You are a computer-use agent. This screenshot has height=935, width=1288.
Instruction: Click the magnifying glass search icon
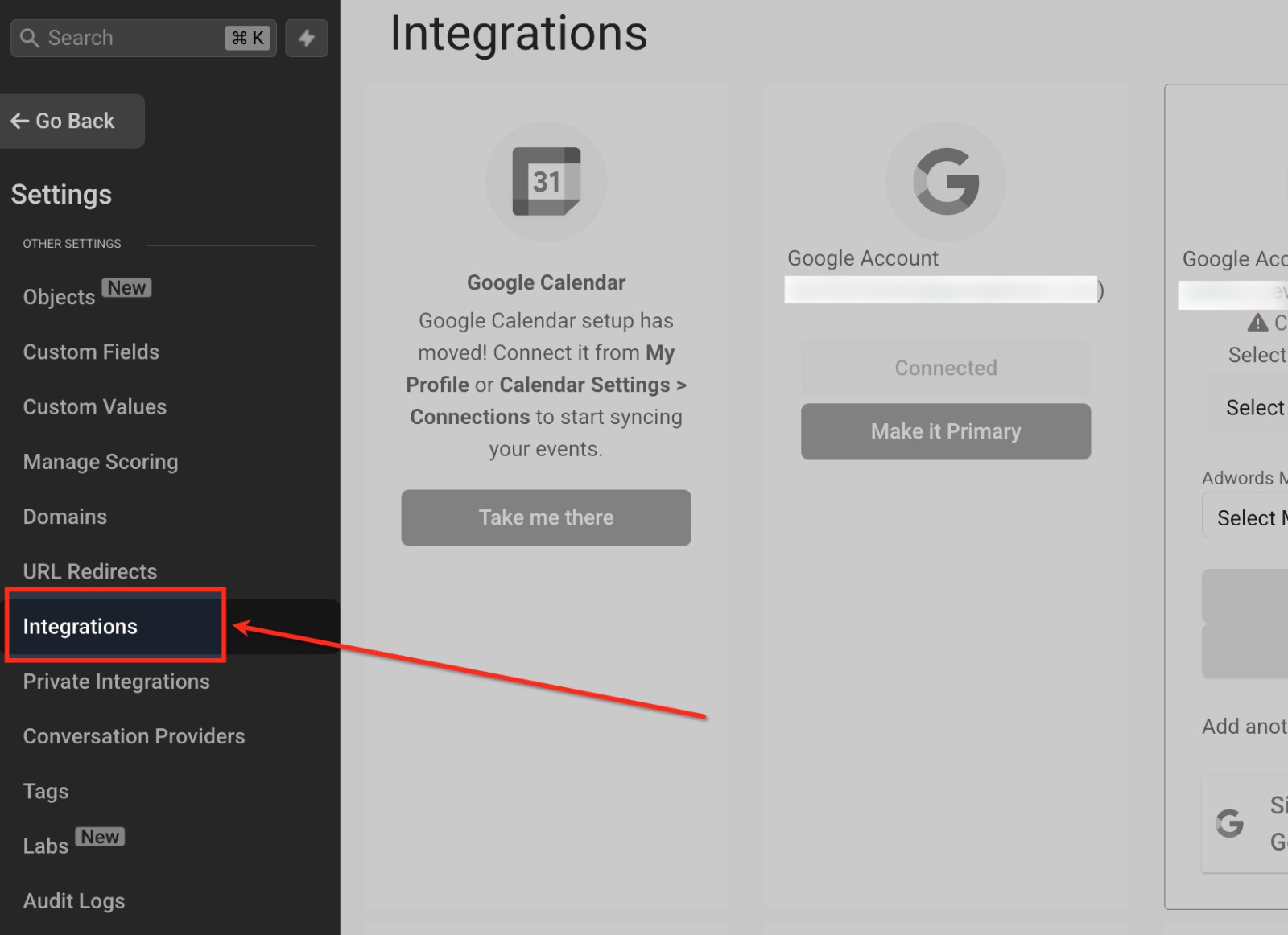click(30, 38)
